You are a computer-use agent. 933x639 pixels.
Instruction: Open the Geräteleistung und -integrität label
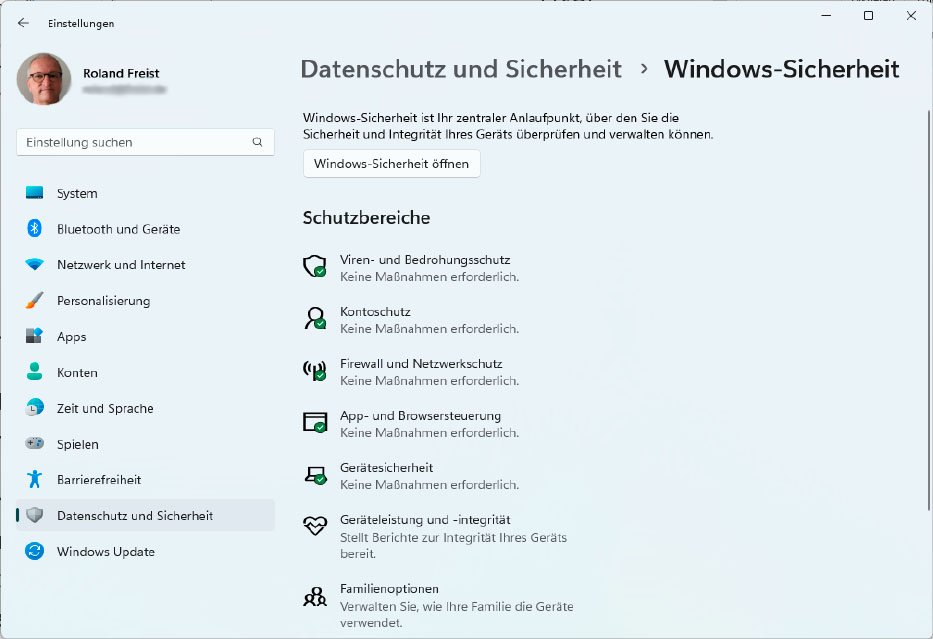click(x=425, y=520)
